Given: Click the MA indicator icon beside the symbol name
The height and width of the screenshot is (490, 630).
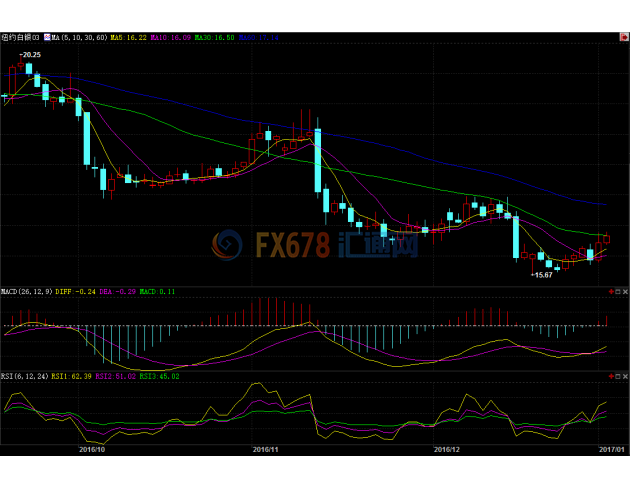Looking at the screenshot, I should pos(47,37).
